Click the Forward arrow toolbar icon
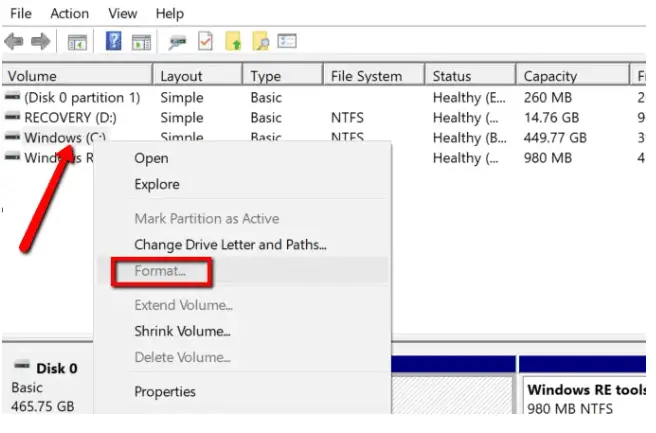Image resolution: width=656 pixels, height=433 pixels. (41, 42)
